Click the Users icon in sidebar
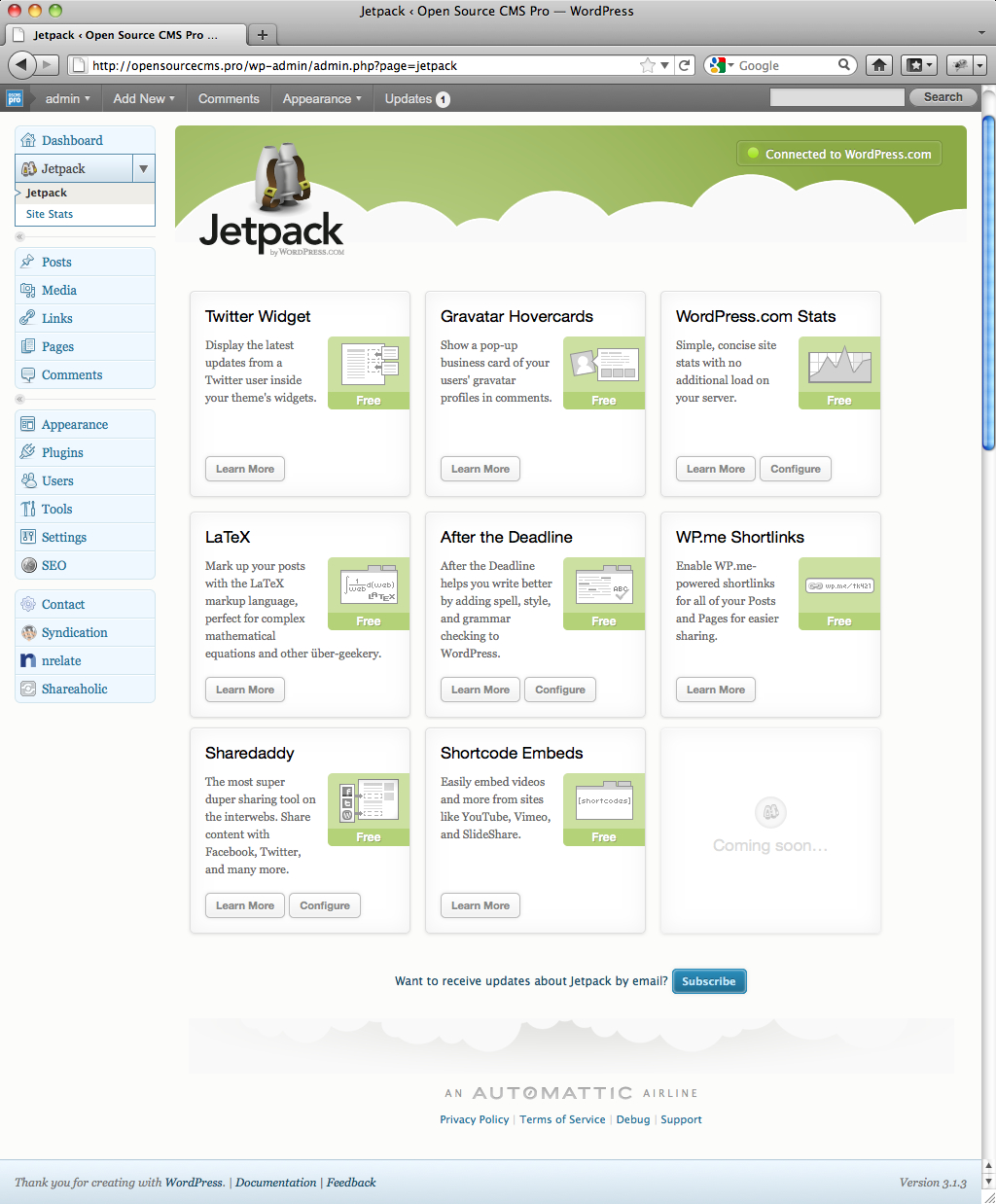The image size is (996, 1204). [x=28, y=480]
